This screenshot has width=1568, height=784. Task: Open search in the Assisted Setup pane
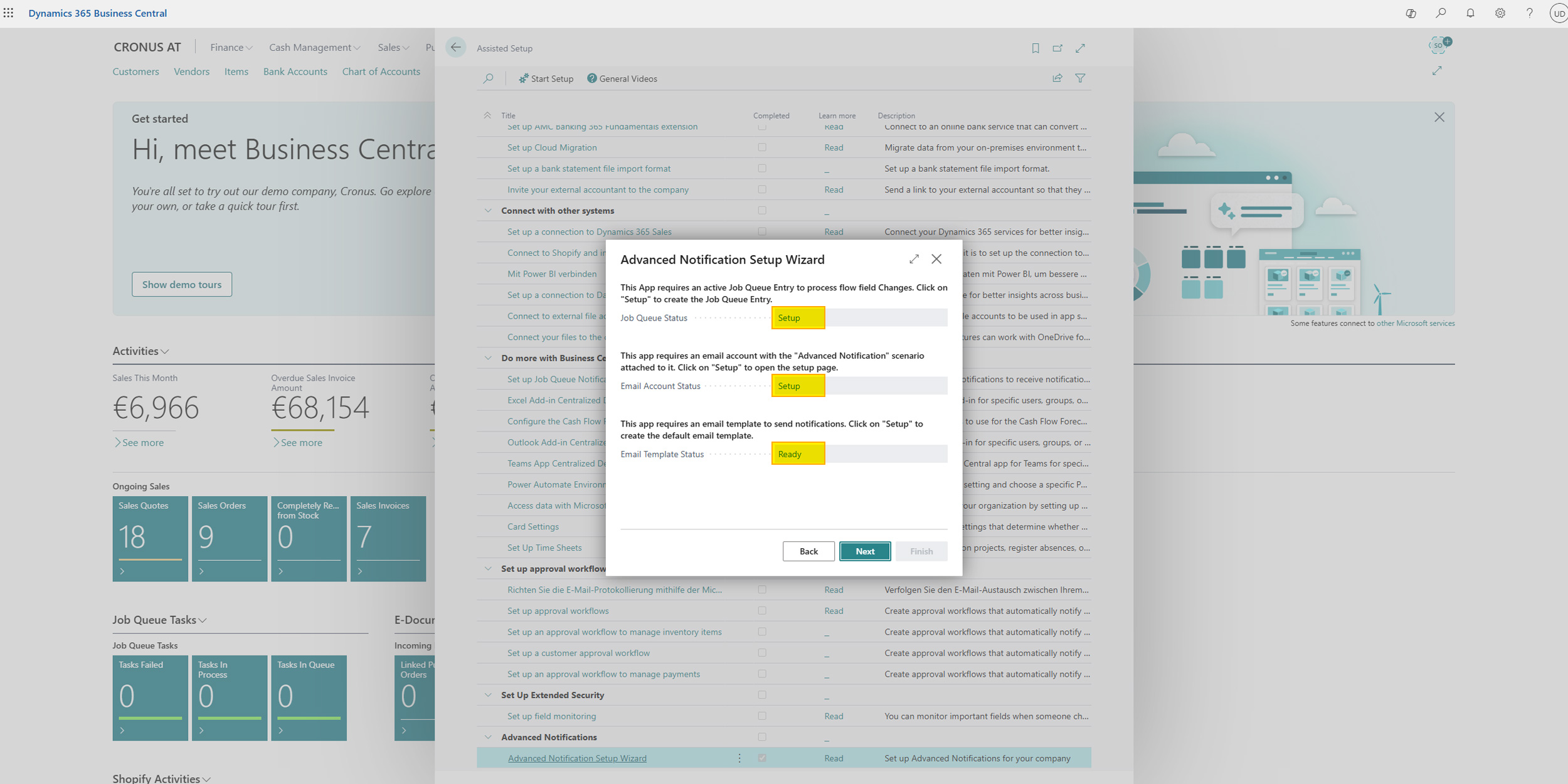click(x=489, y=78)
